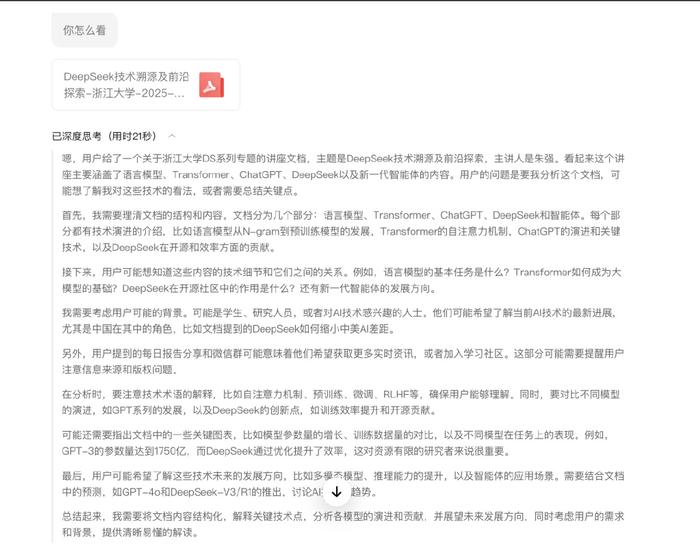Click the paragraph starting with 最后,用户可能希望

[343, 483]
